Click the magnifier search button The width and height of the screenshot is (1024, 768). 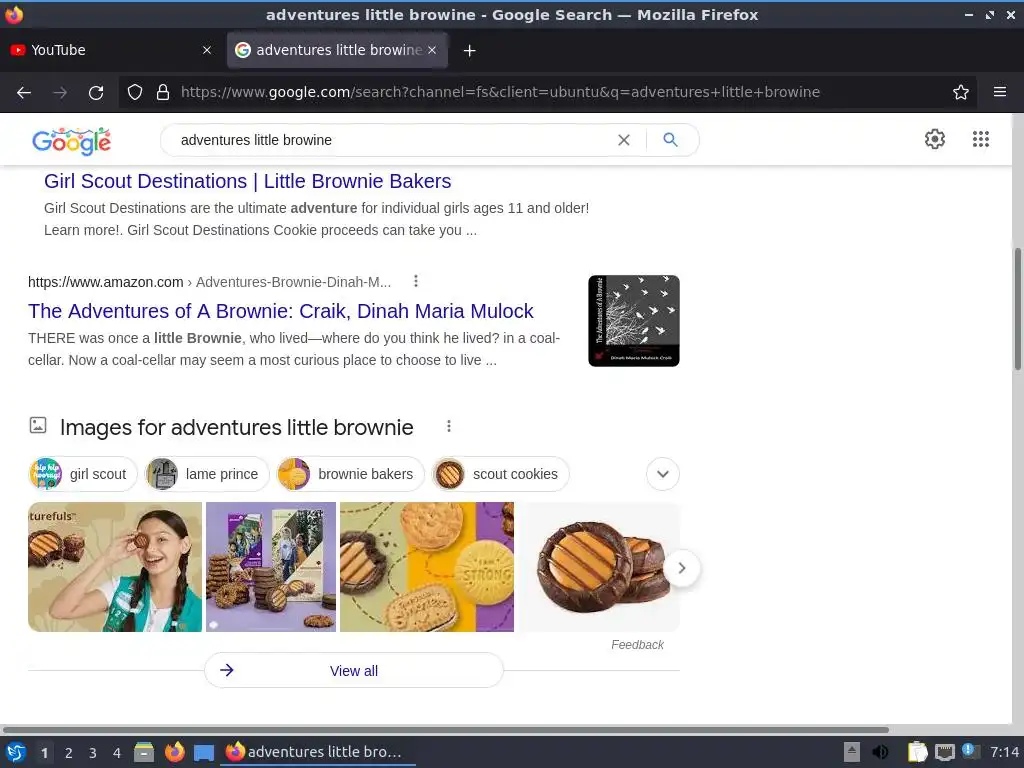click(670, 140)
